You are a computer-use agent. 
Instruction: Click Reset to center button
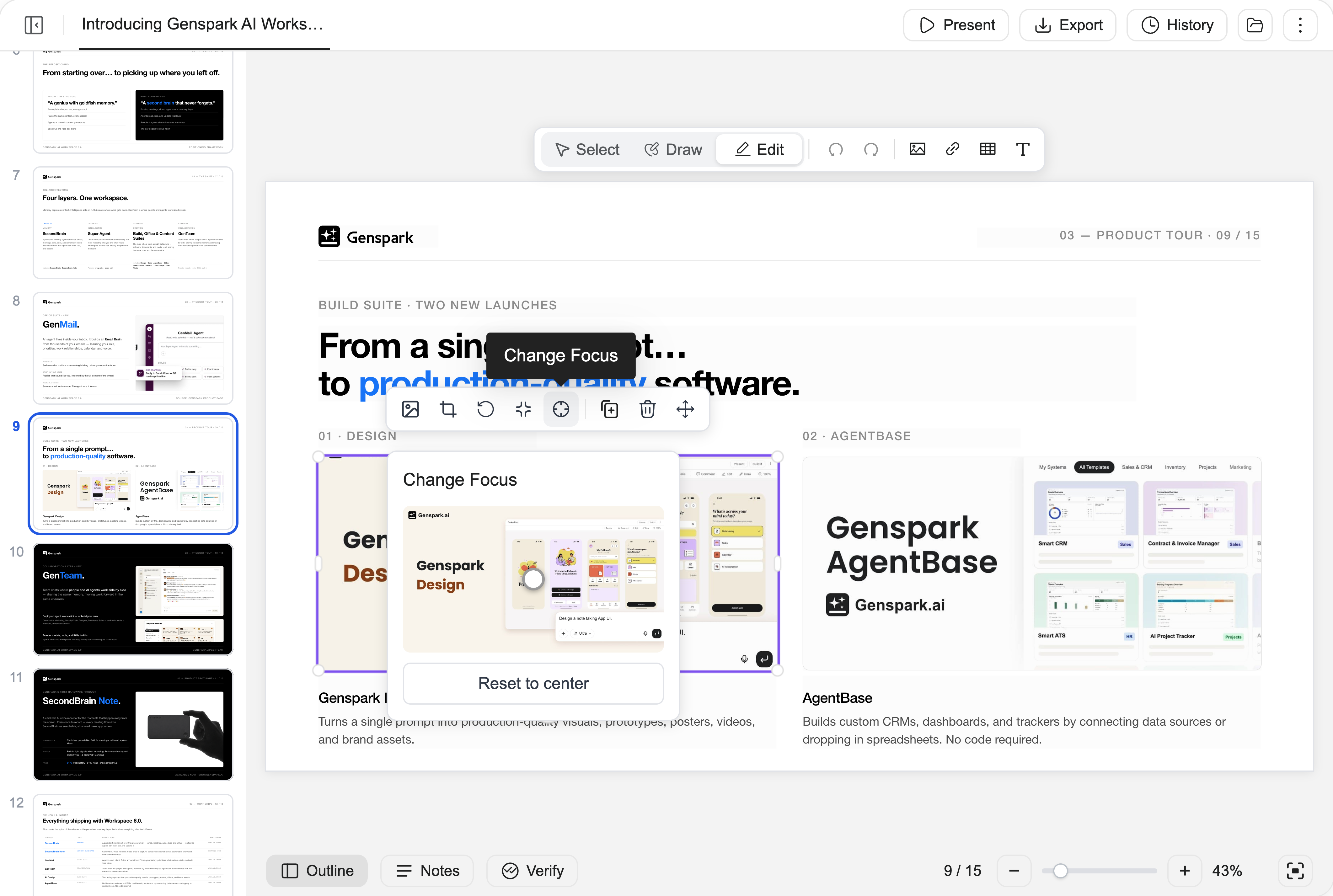click(x=533, y=683)
